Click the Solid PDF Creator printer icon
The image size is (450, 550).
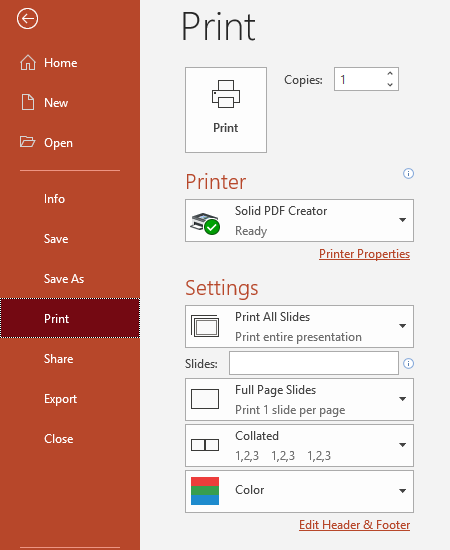(205, 223)
